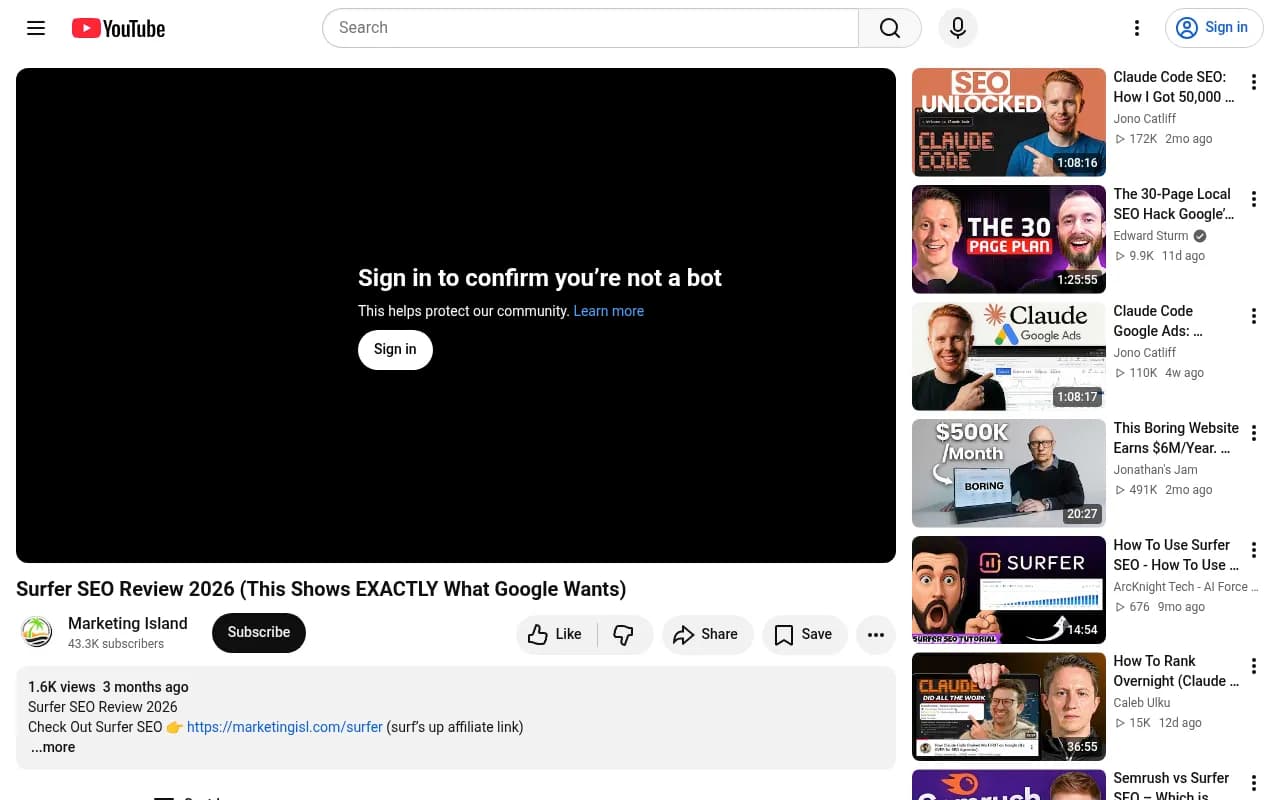Click channel name Edward Sturm
The image size is (1280, 800).
pyautogui.click(x=1151, y=236)
